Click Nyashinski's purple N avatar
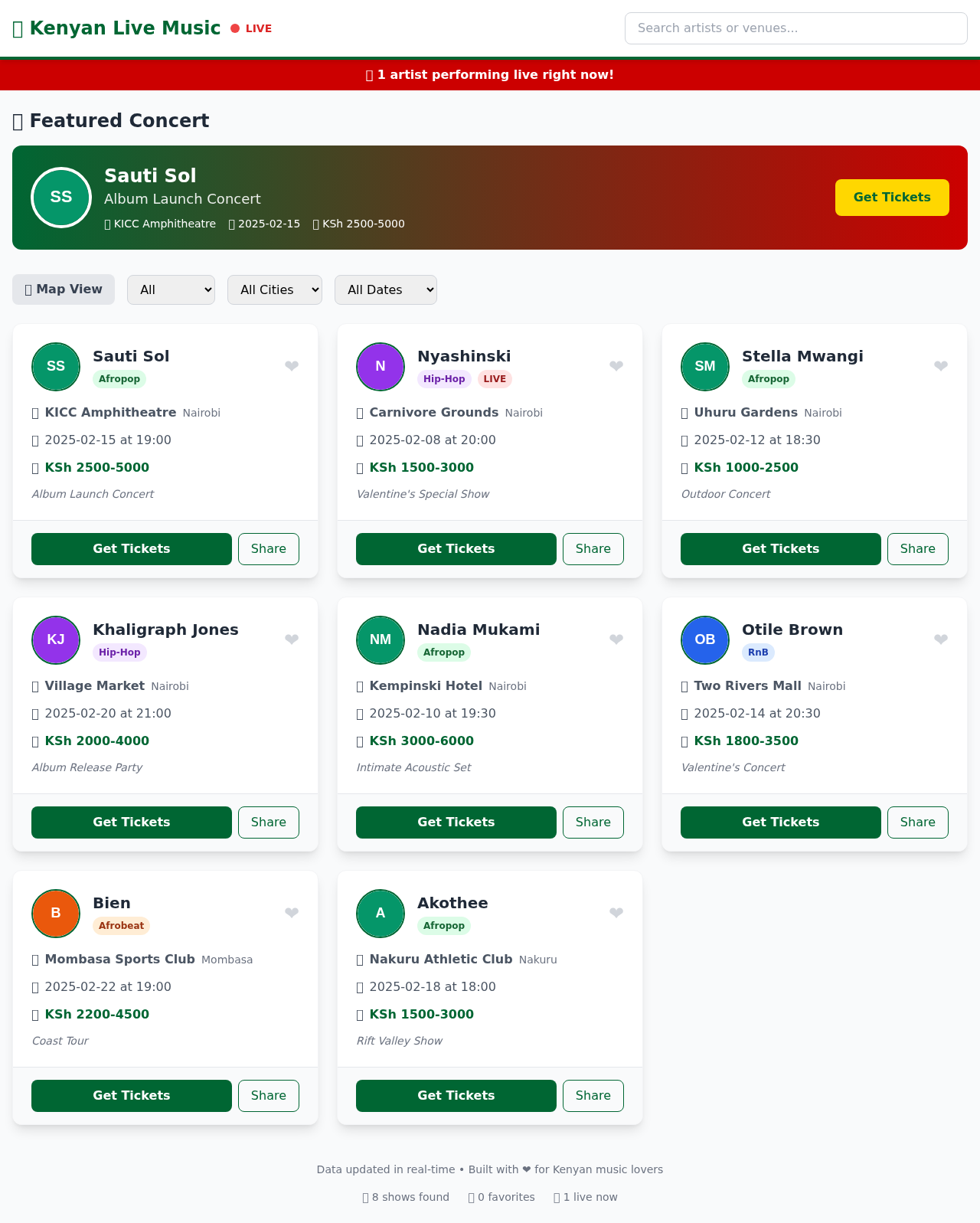Image resolution: width=980 pixels, height=1223 pixels. tap(381, 367)
